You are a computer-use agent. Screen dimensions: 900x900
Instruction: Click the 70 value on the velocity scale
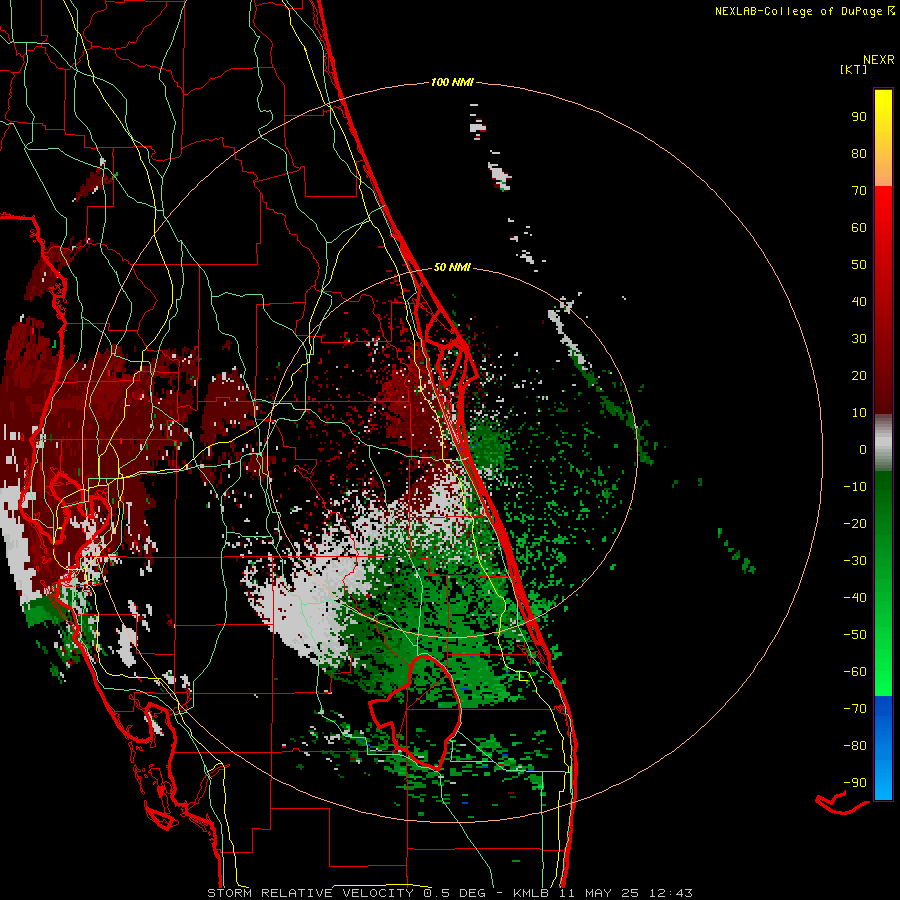point(859,191)
